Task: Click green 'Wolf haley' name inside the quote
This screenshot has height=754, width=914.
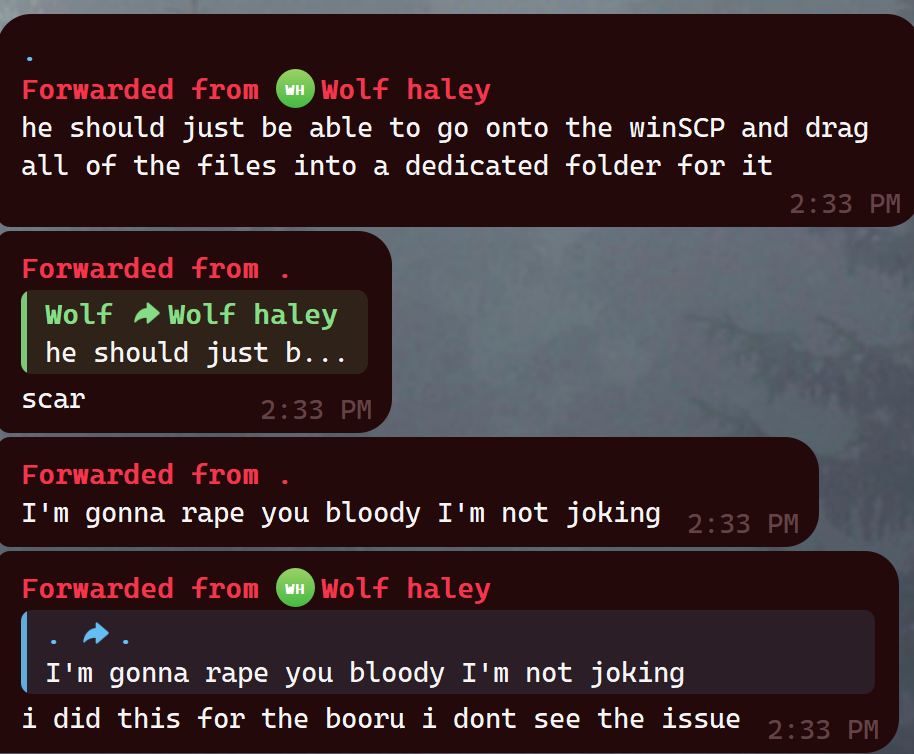Action: coord(252,315)
